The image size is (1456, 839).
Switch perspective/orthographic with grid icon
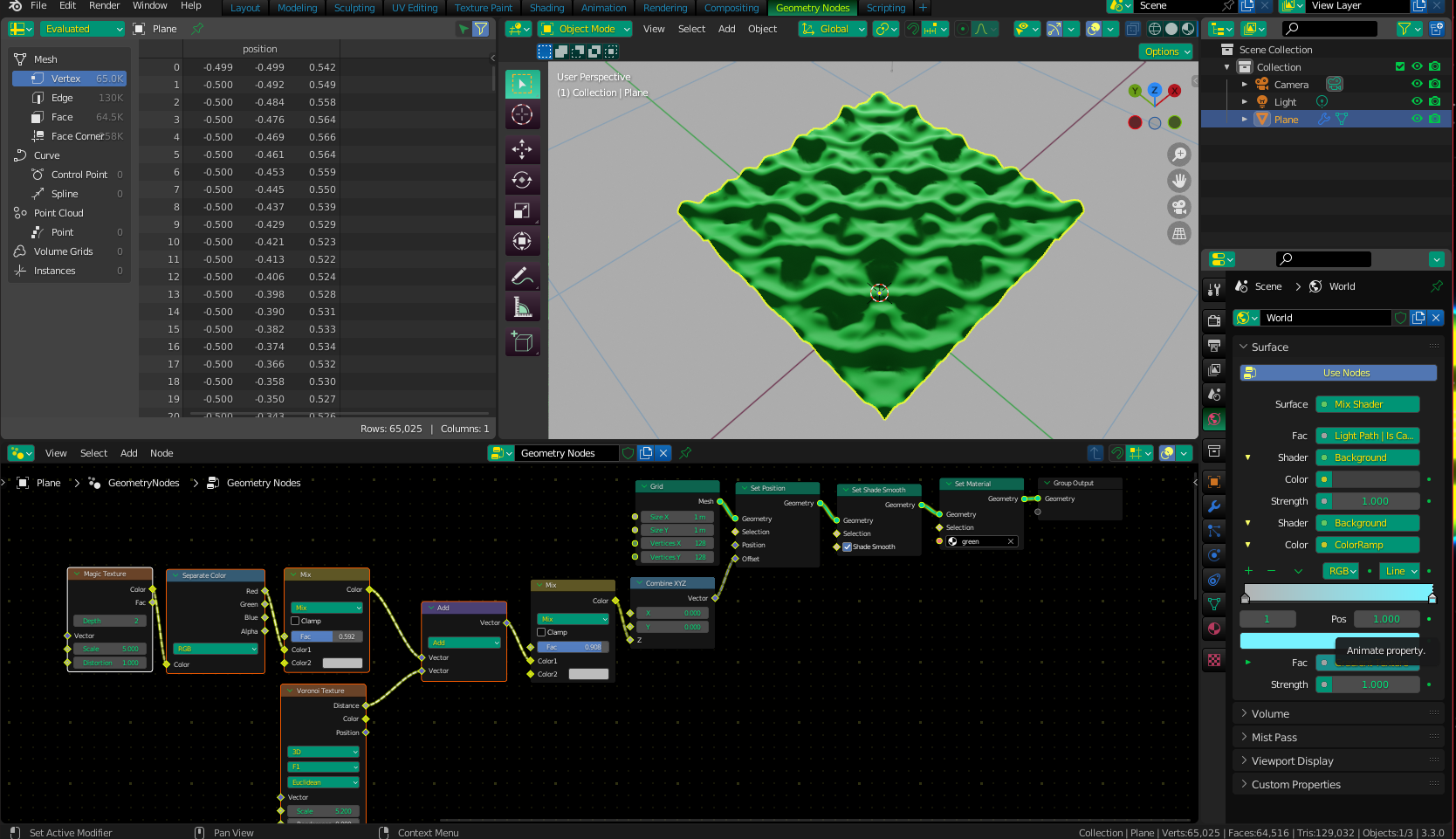point(1179,233)
